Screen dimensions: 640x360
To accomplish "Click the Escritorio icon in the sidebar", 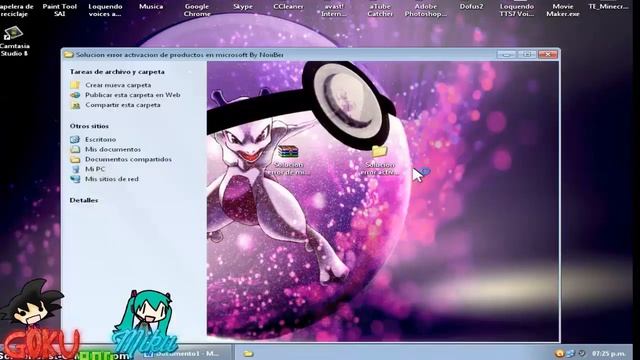I will [75, 140].
